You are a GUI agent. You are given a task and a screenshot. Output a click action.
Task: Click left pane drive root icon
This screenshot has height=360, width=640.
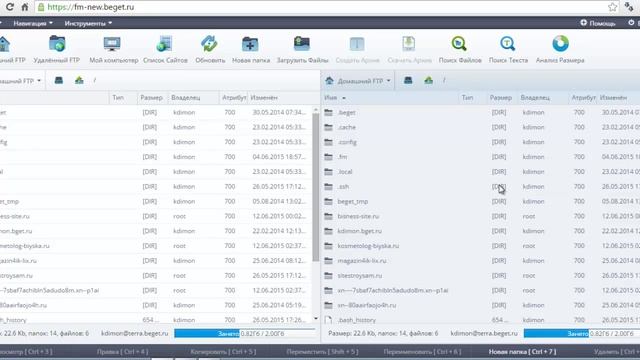point(59,80)
